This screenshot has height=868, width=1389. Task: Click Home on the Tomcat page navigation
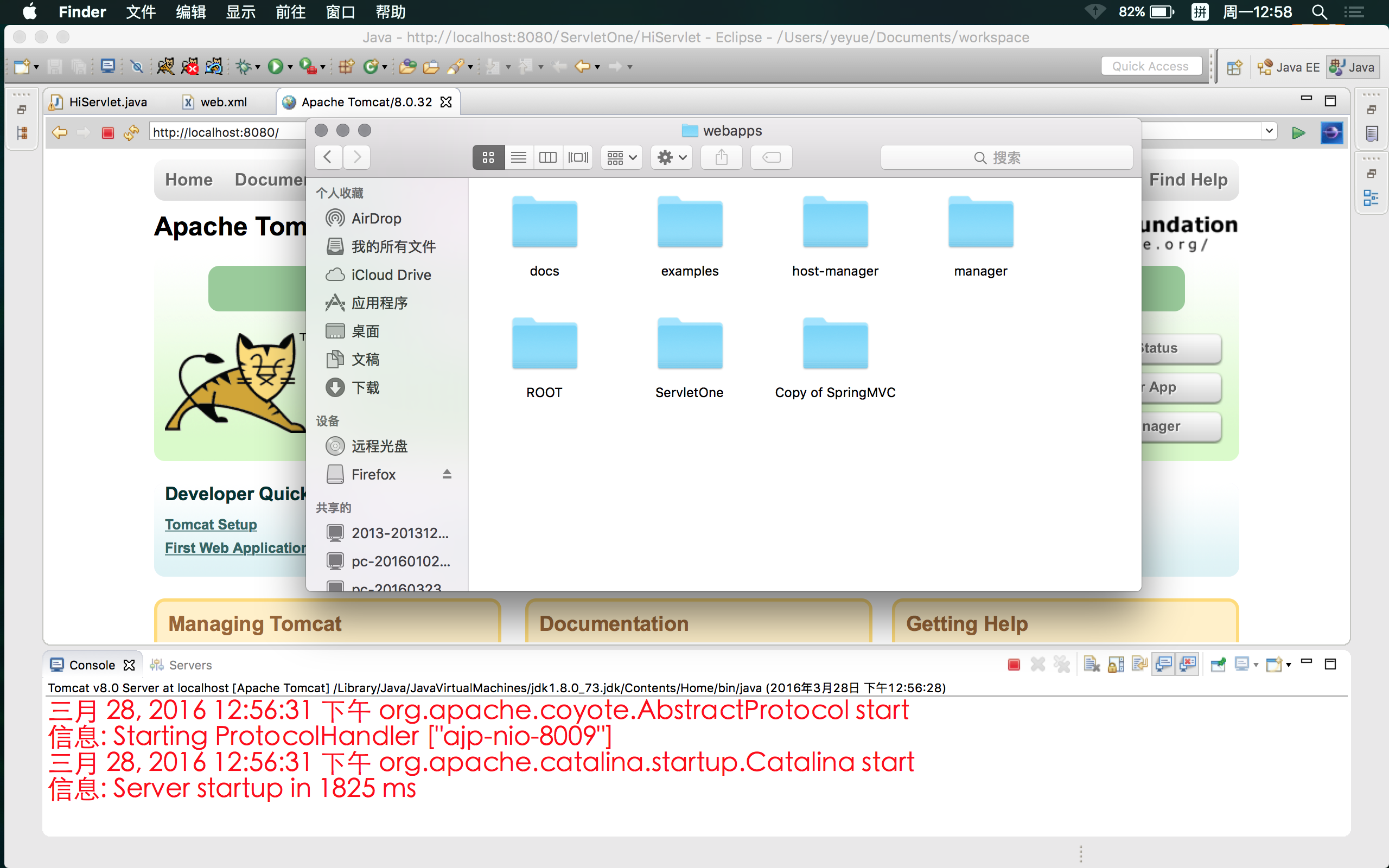point(189,180)
